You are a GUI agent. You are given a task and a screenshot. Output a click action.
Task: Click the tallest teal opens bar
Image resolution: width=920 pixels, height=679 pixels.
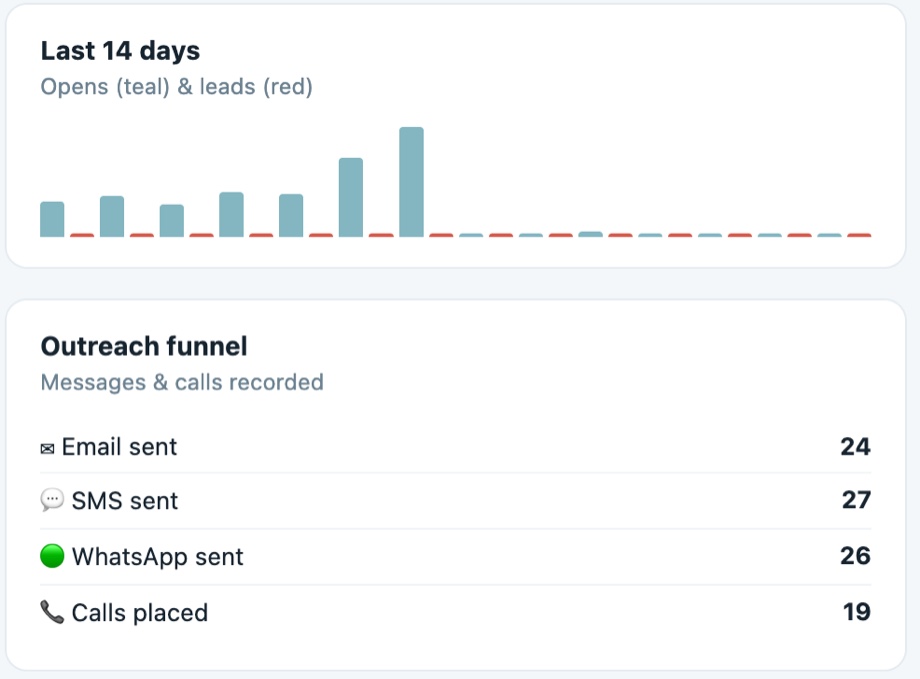(411, 182)
